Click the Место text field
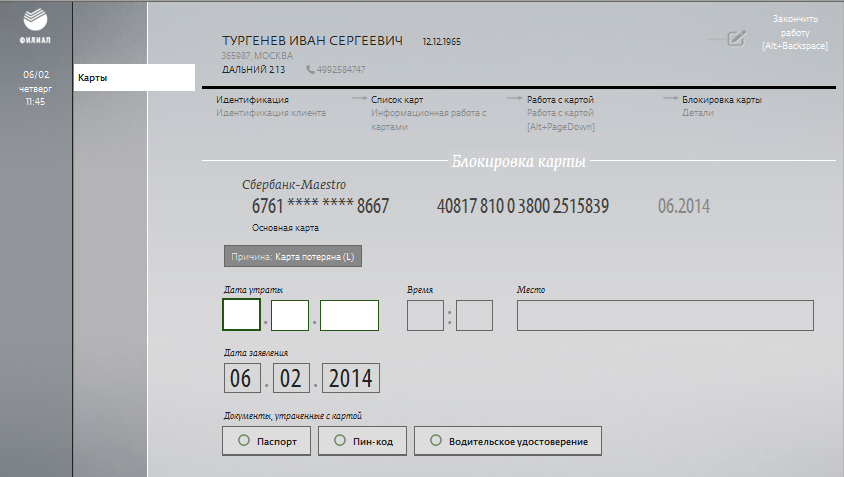Screen dimensions: 844x477 [665, 315]
